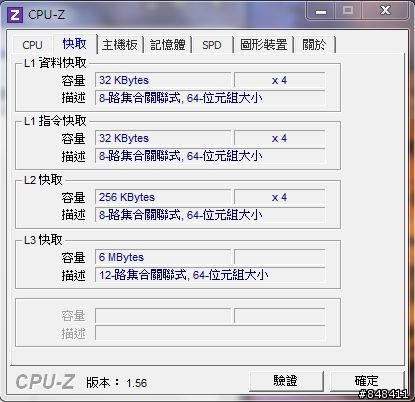Click the CPU-Z logo text at bottom

click(x=45, y=382)
